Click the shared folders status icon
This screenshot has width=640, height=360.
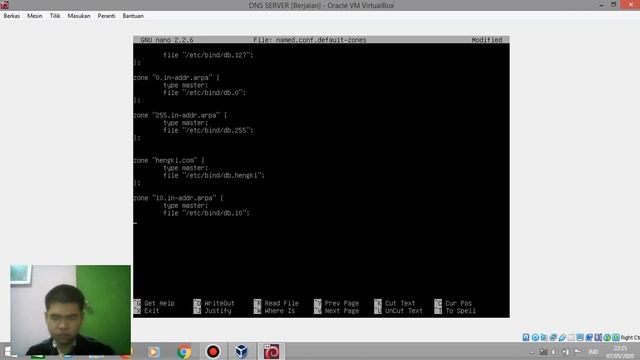pyautogui.click(x=571, y=337)
